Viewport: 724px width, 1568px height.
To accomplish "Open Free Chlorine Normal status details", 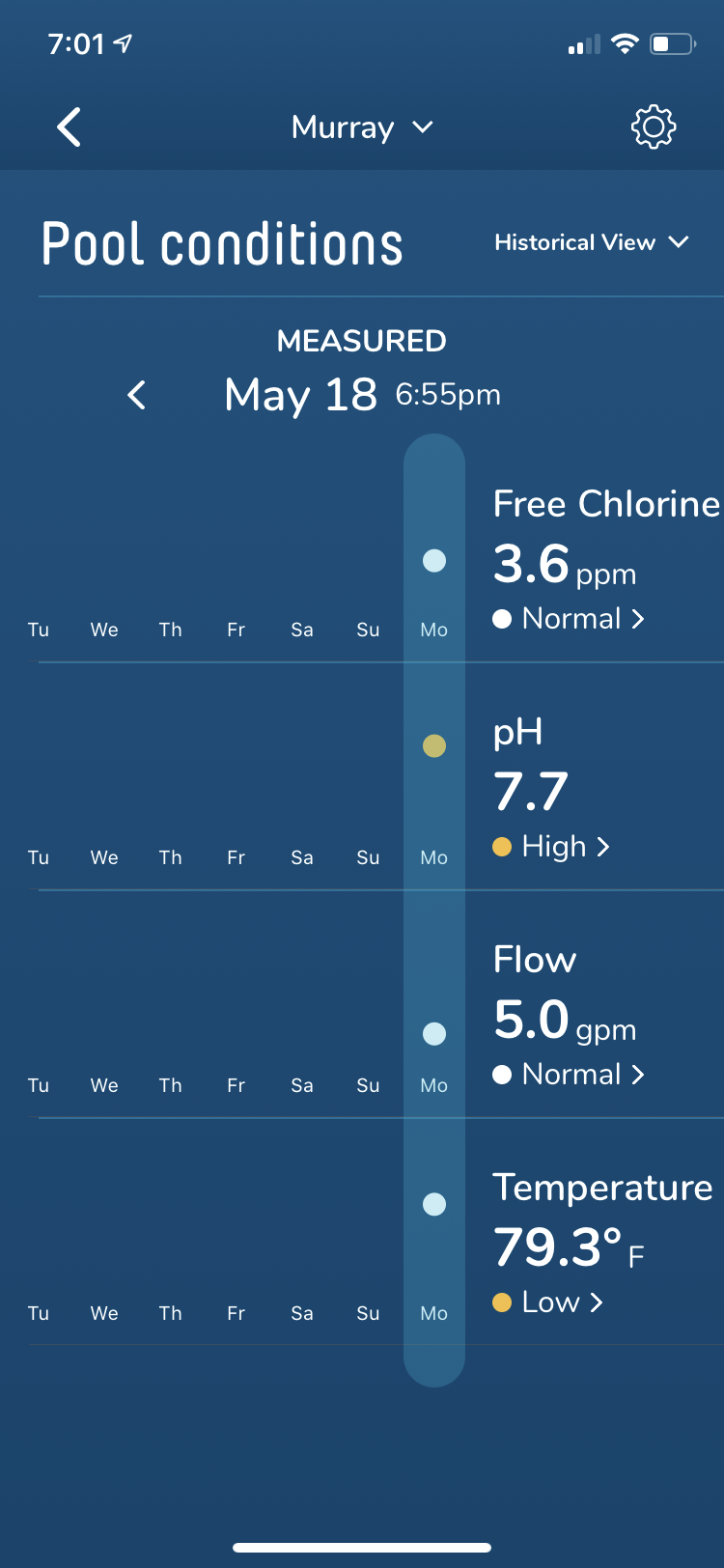I will click(569, 619).
